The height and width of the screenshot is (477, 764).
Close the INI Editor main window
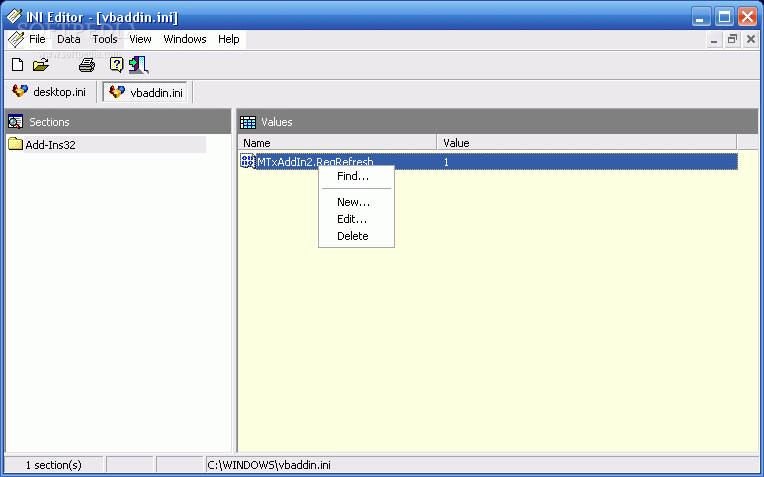[x=747, y=17]
